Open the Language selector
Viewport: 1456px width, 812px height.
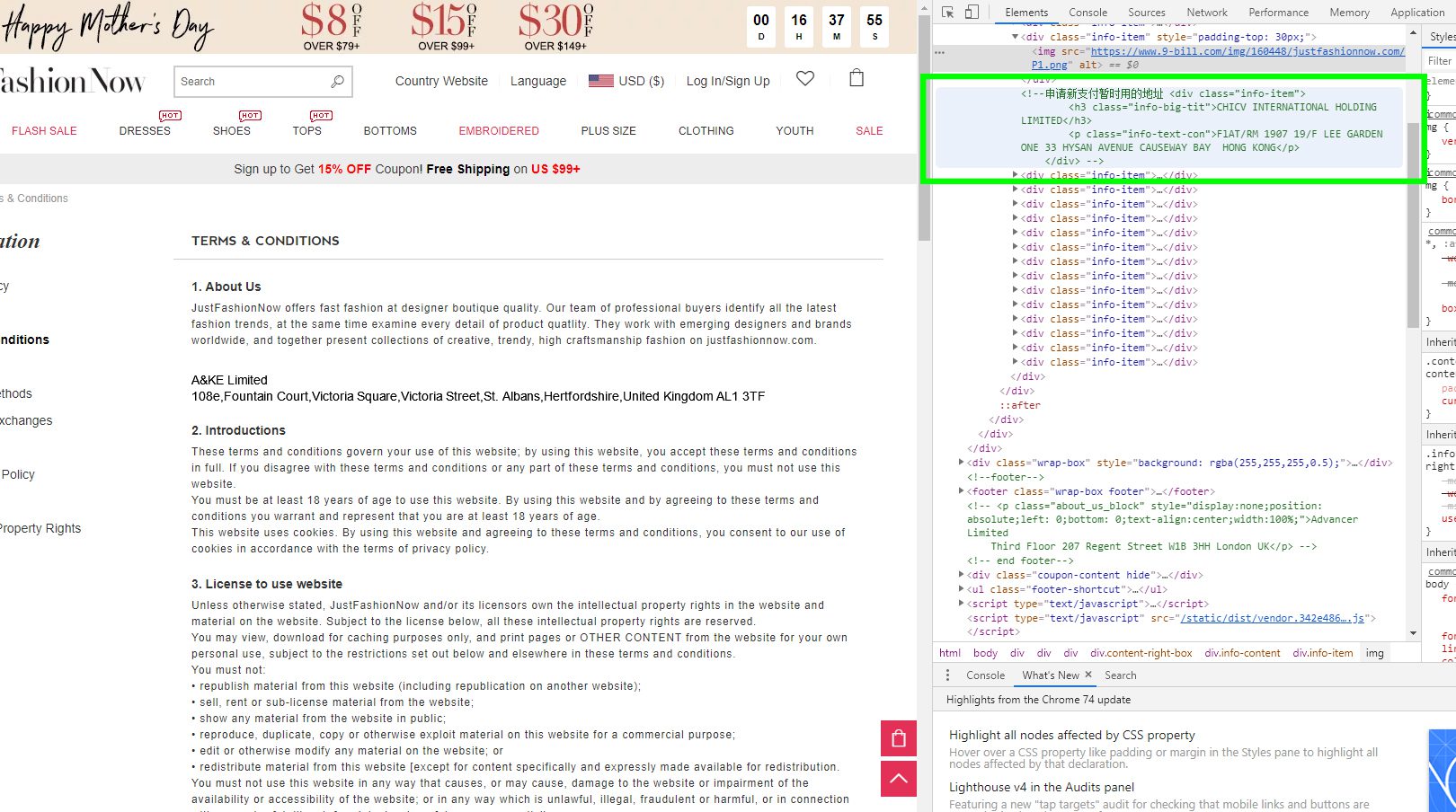coord(538,81)
